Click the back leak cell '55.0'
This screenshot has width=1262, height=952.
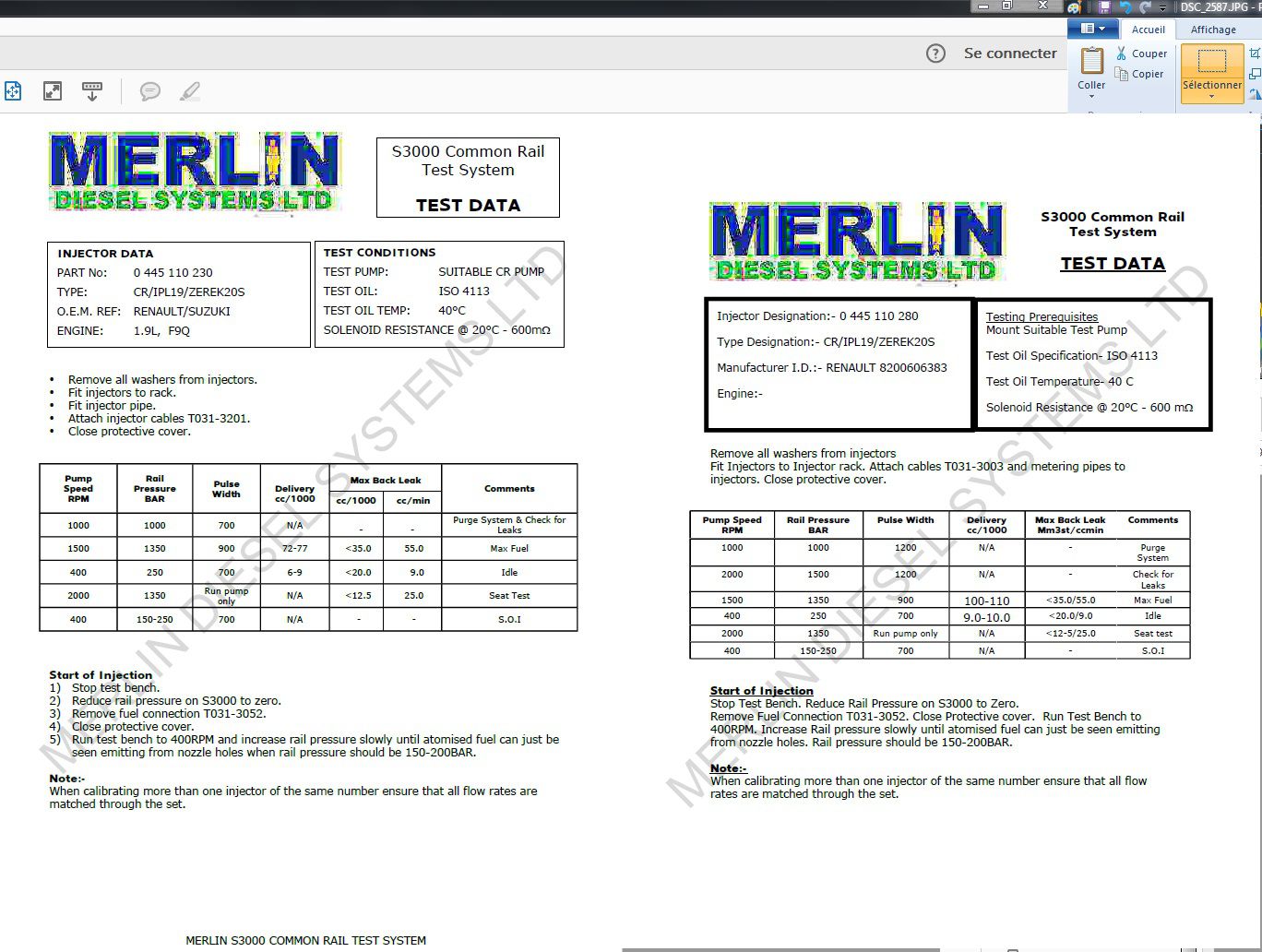click(x=413, y=548)
